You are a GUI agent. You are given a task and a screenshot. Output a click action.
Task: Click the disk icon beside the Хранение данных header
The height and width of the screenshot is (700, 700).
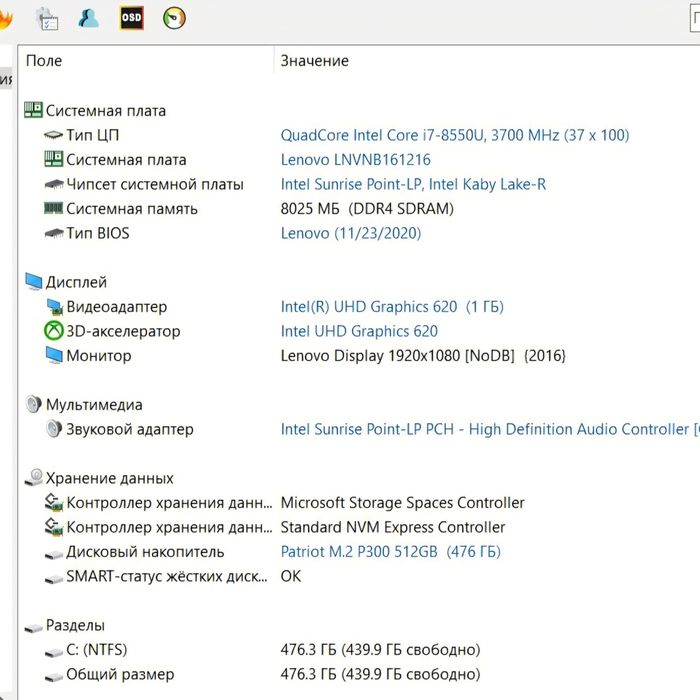pyautogui.click(x=34, y=478)
